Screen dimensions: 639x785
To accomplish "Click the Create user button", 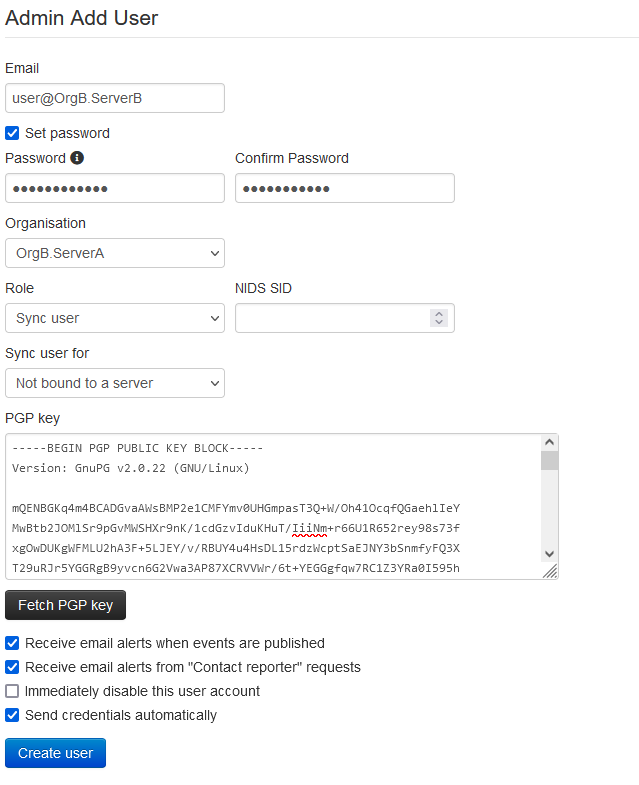I will click(55, 753).
